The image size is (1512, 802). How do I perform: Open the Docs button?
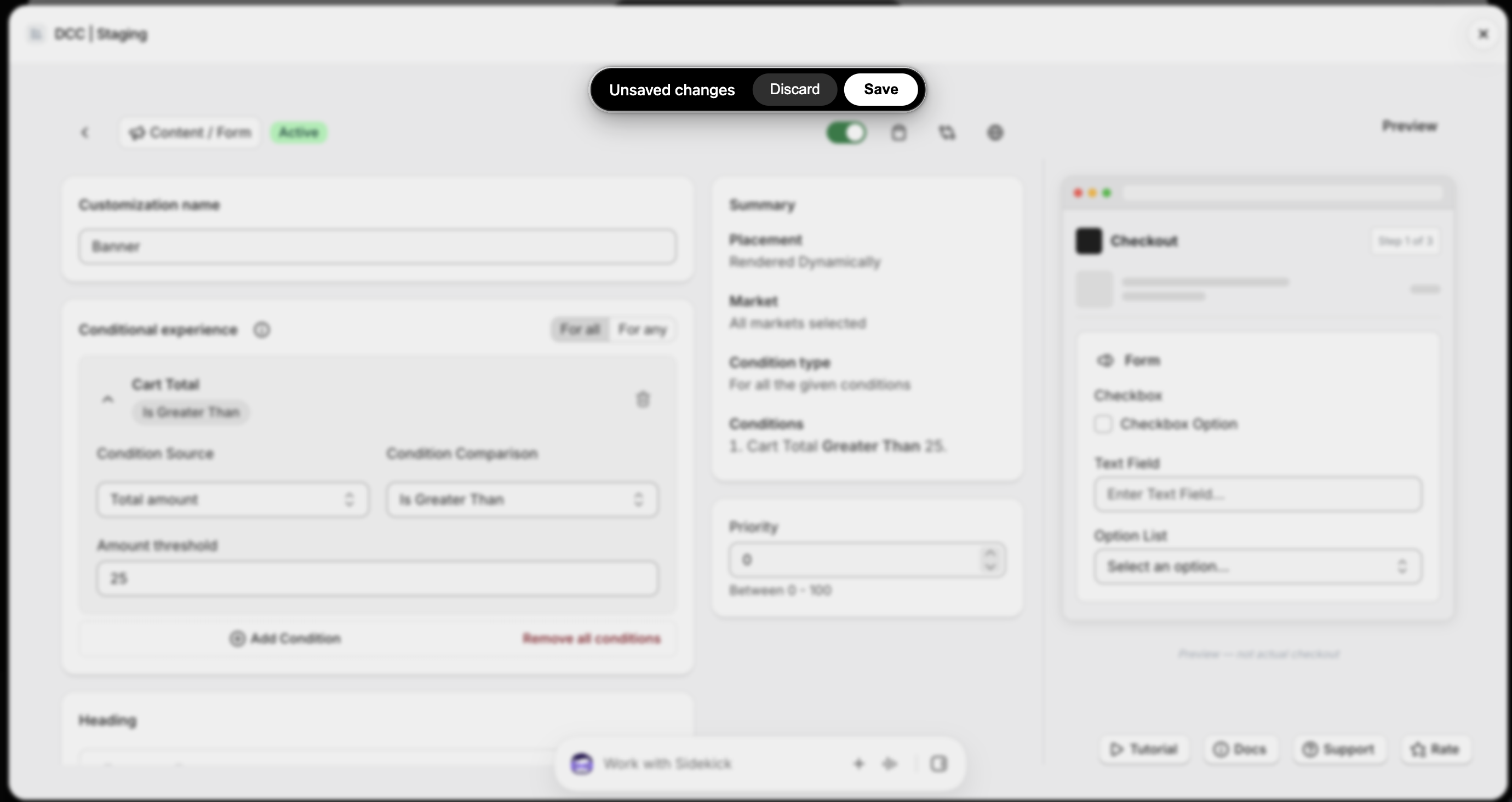(x=1240, y=749)
